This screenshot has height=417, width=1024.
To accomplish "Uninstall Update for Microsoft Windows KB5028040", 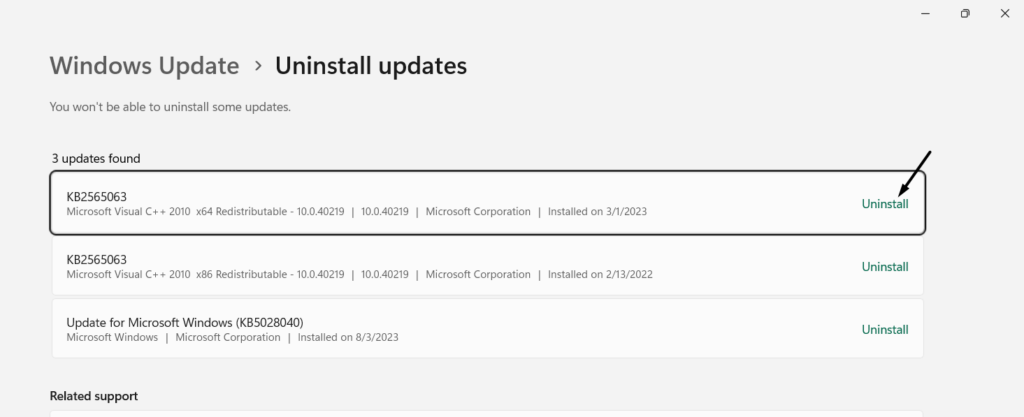I will 884,329.
